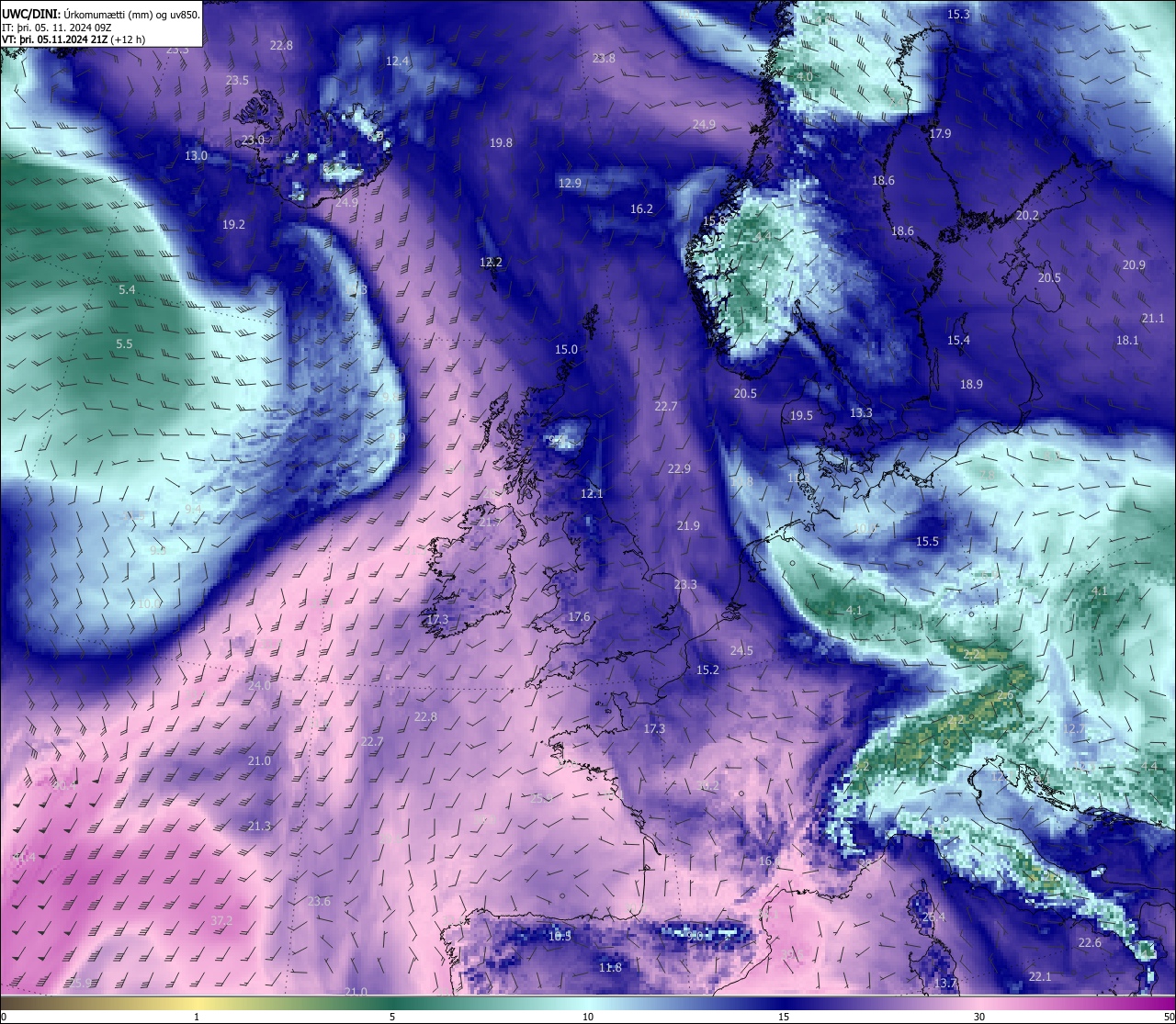Select the 12.2 value on the map
Screen dimensions: 1176x1024
point(491,263)
